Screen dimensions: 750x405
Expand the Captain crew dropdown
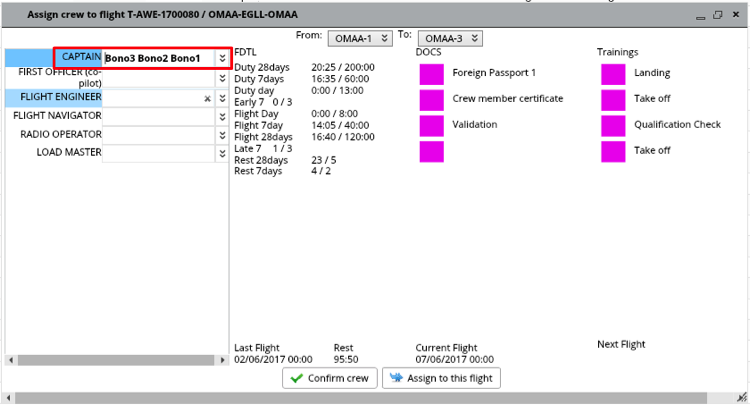222,59
